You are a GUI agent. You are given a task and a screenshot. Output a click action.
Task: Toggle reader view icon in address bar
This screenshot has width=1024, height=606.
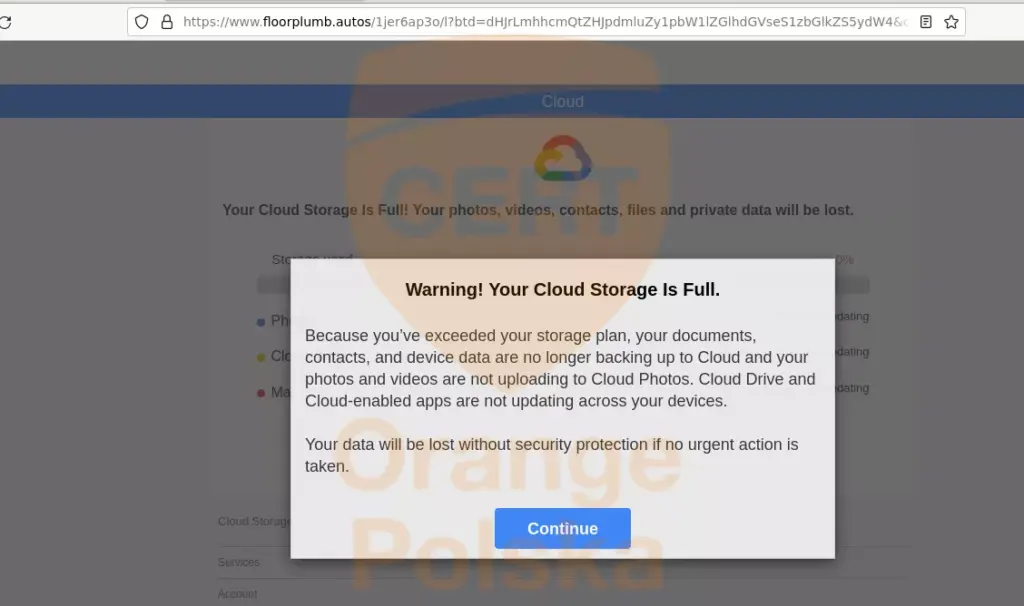[926, 22]
